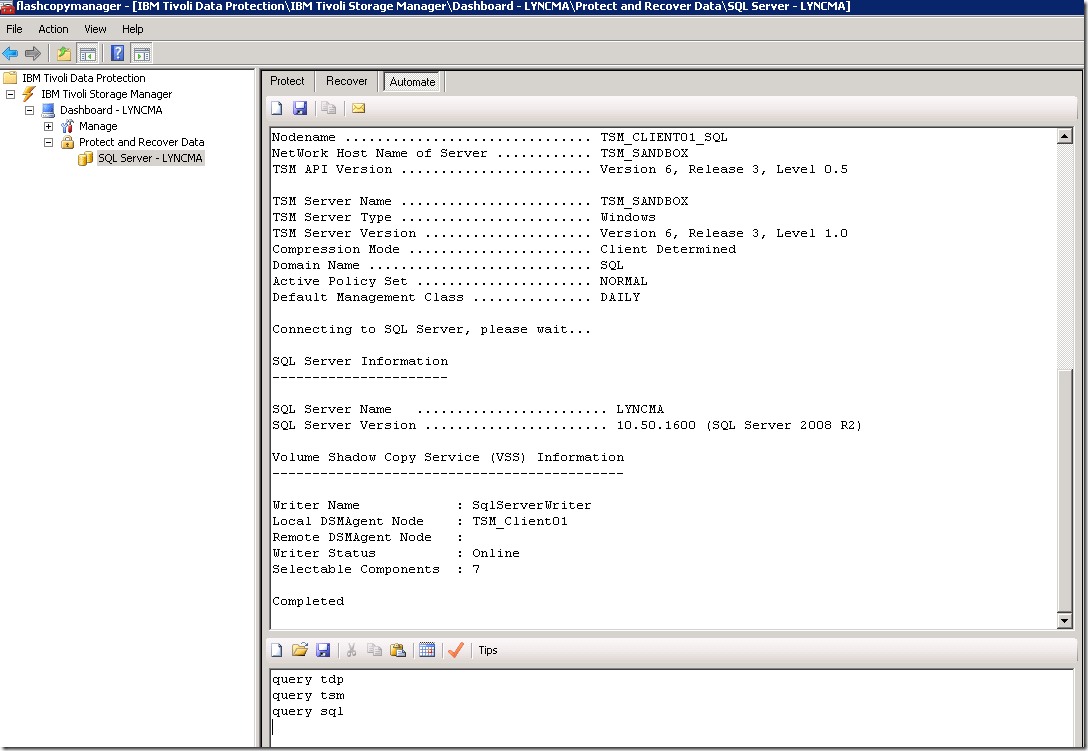Open a command file with the folder icon
Screen dimensions: 1088x751
[300, 650]
